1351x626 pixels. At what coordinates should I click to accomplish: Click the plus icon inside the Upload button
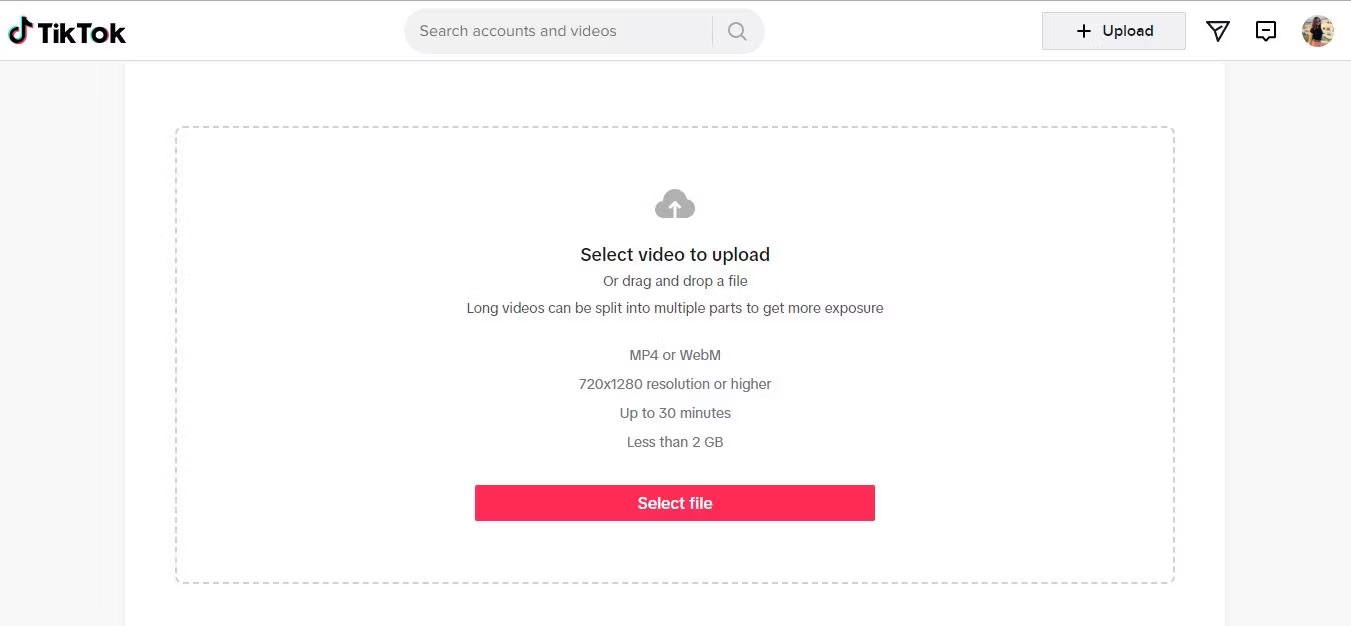pos(1083,31)
